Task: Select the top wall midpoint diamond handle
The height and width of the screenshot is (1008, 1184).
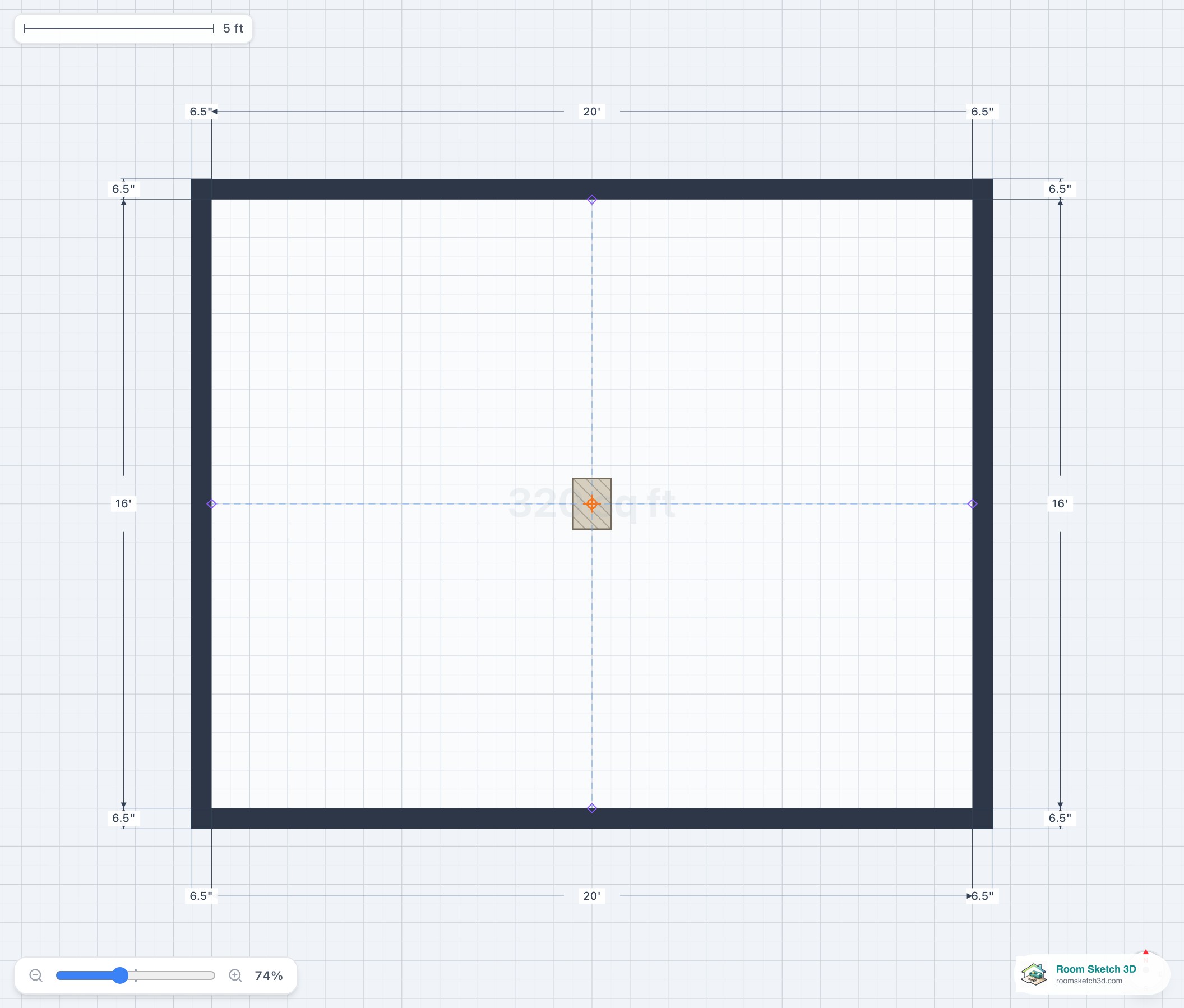Action: tap(592, 200)
